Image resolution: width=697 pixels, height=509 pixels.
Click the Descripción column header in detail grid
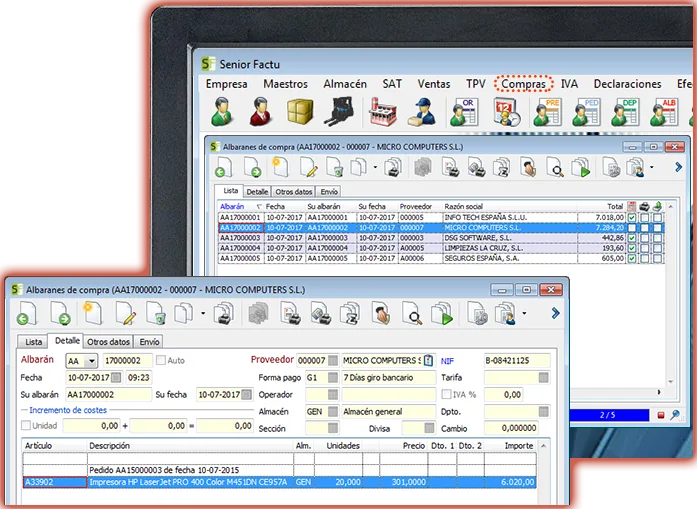(x=190, y=445)
